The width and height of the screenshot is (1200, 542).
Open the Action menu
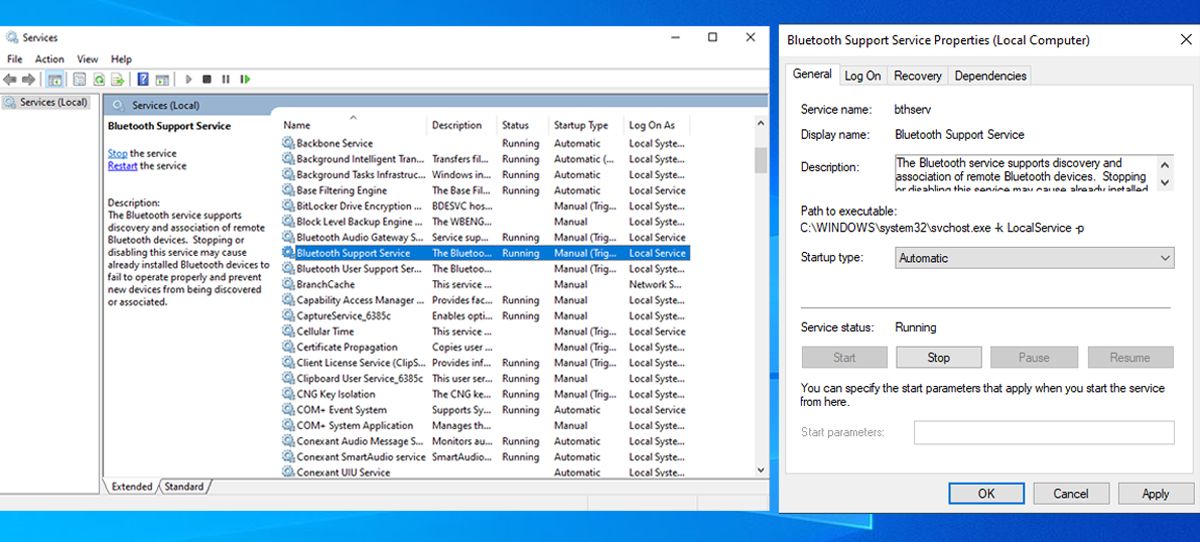tap(49, 59)
